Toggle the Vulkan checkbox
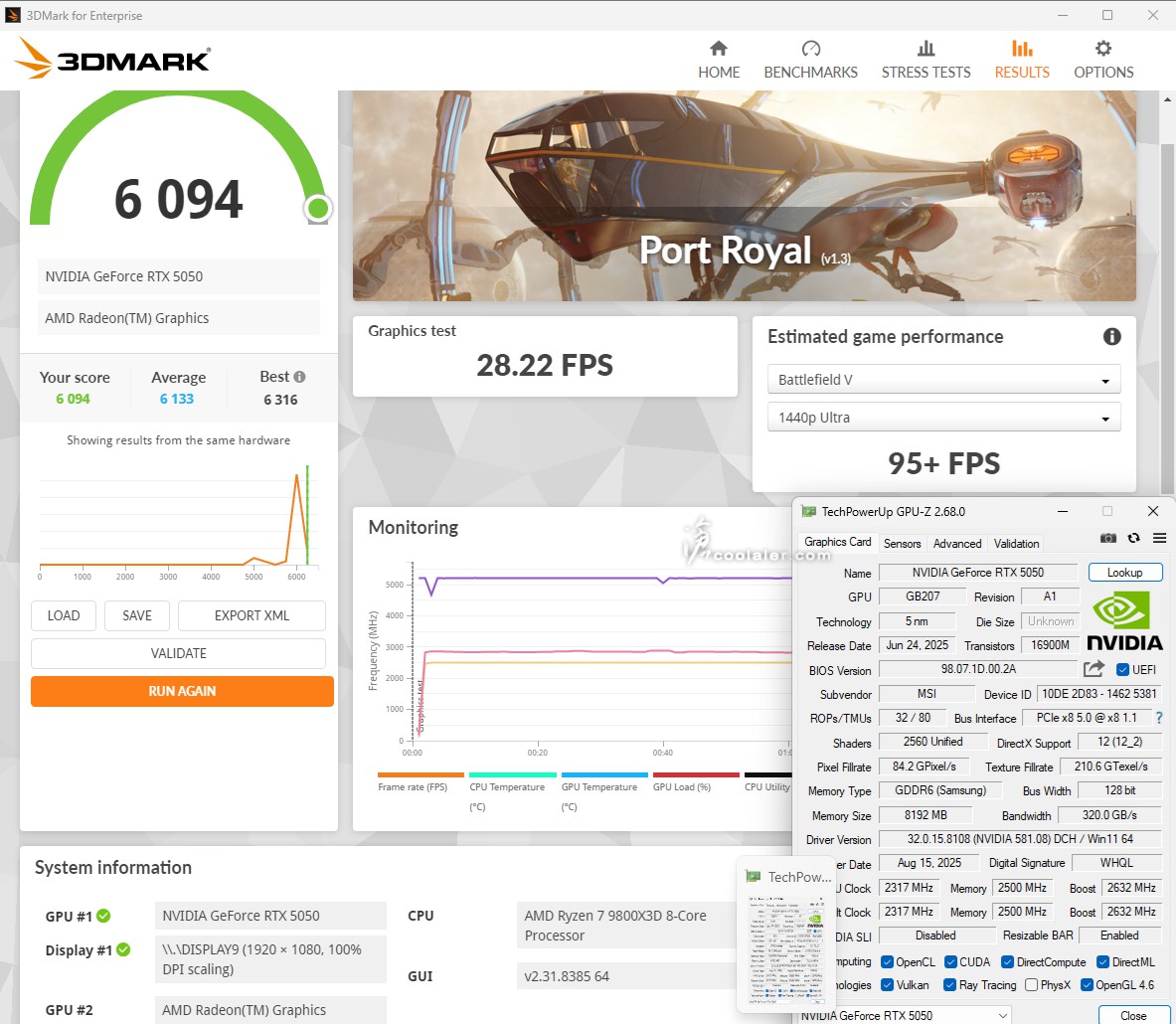The width and height of the screenshot is (1176, 1024). point(888,985)
